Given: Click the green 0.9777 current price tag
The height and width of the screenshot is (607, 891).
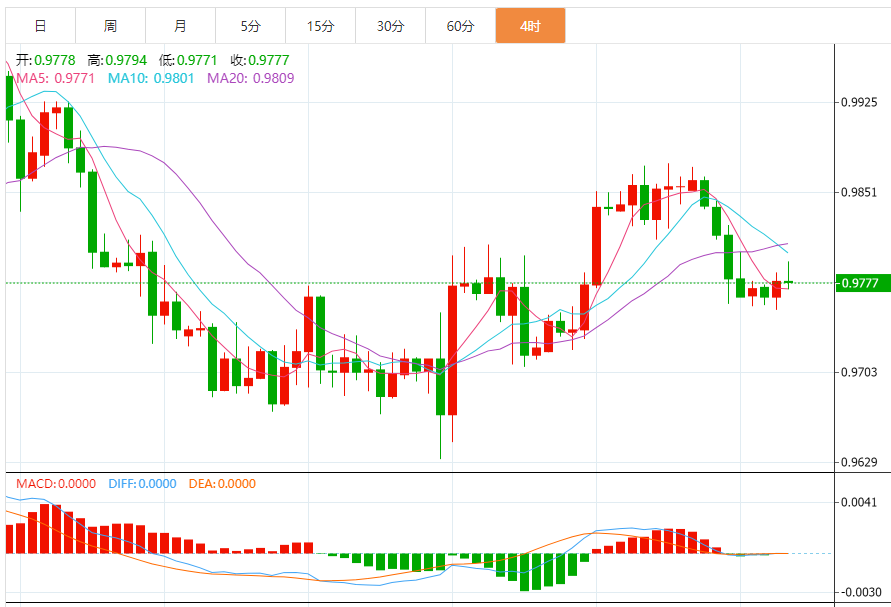Looking at the screenshot, I should tap(863, 283).
